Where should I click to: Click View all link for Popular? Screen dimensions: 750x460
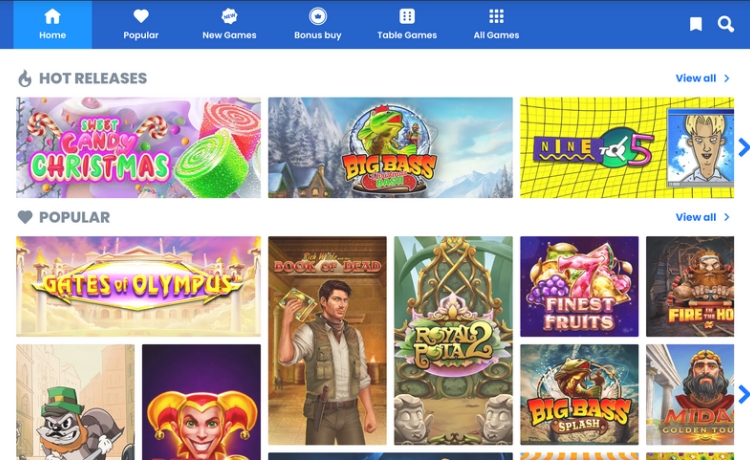(x=696, y=217)
